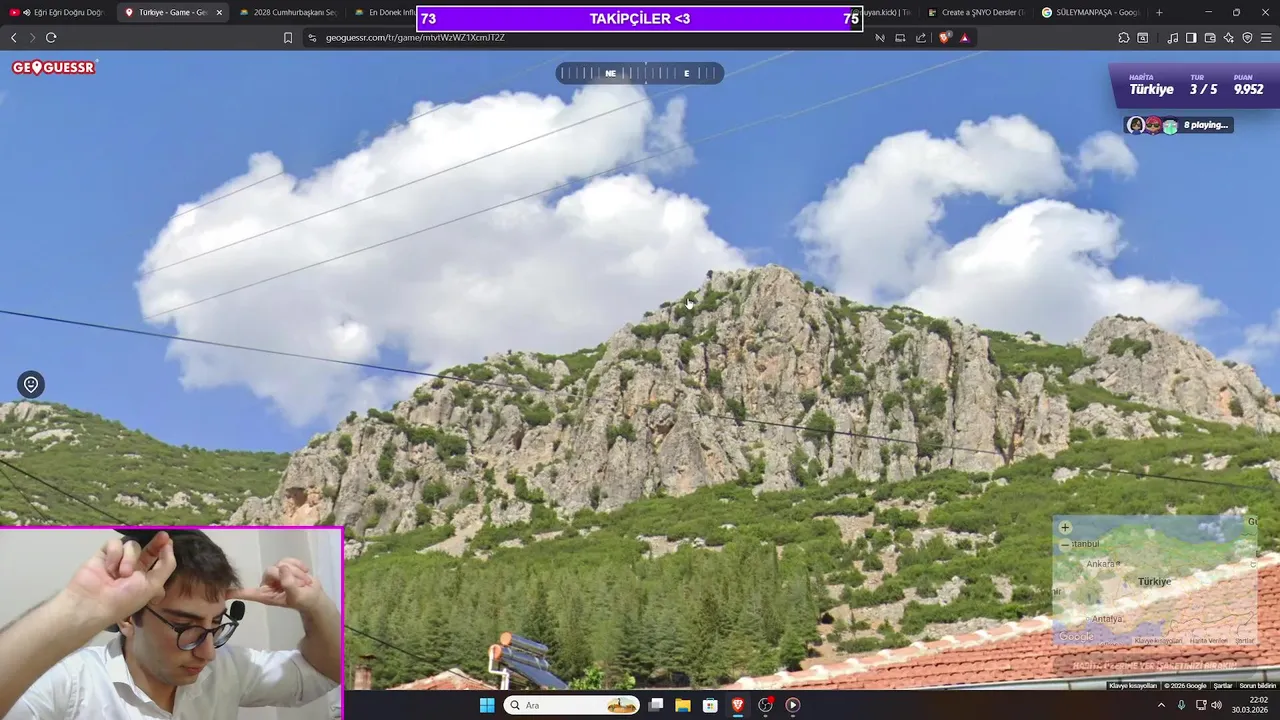Image resolution: width=1280 pixels, height=720 pixels.
Task: Open site information icon in address bar
Action: 312,37
